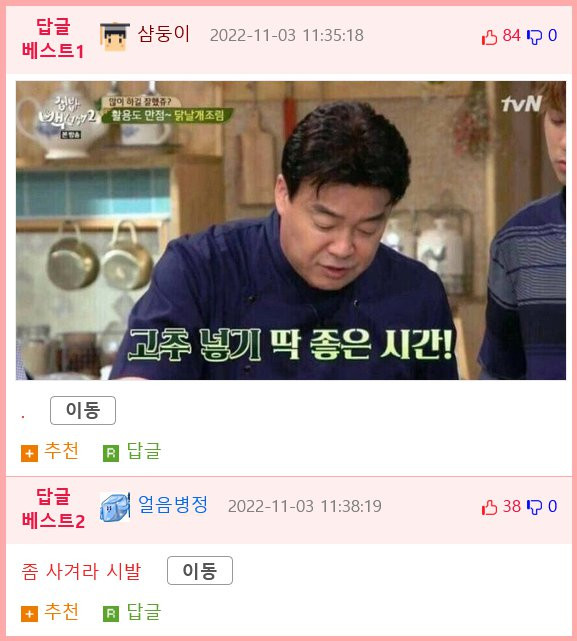Click thumbs-down icon on 얼음병정's comment
This screenshot has width=577, height=641.
534,507
